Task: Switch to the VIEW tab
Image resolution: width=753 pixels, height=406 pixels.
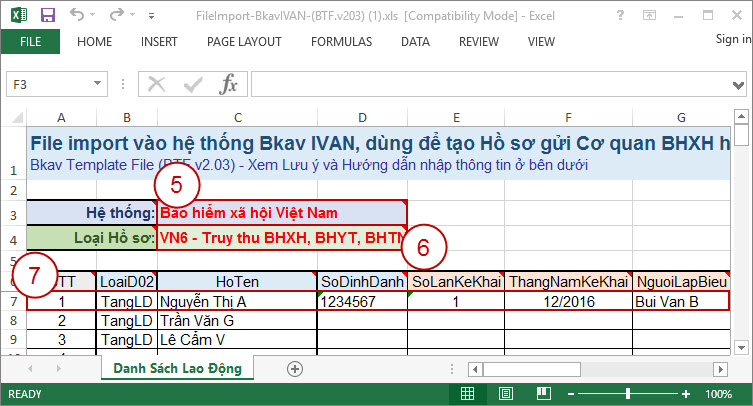Action: coord(541,42)
